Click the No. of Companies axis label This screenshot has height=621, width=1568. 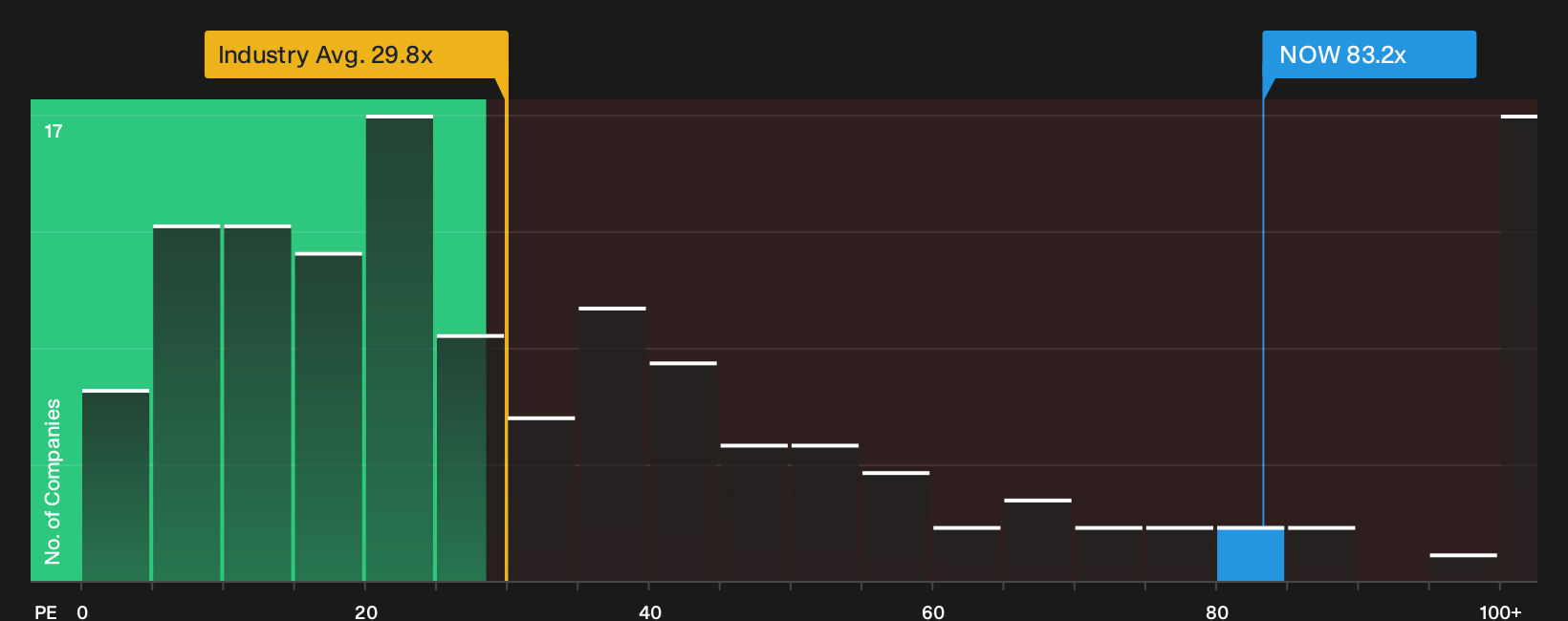(53, 482)
